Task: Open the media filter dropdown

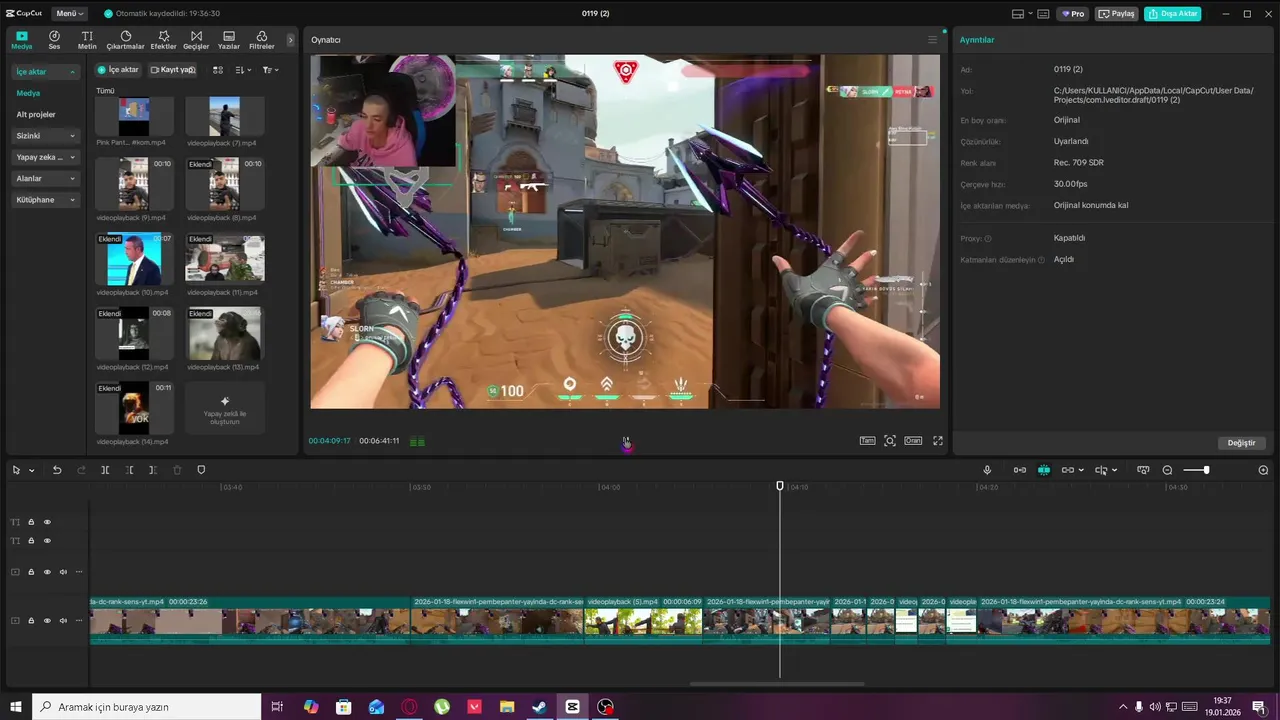Action: 270,70
